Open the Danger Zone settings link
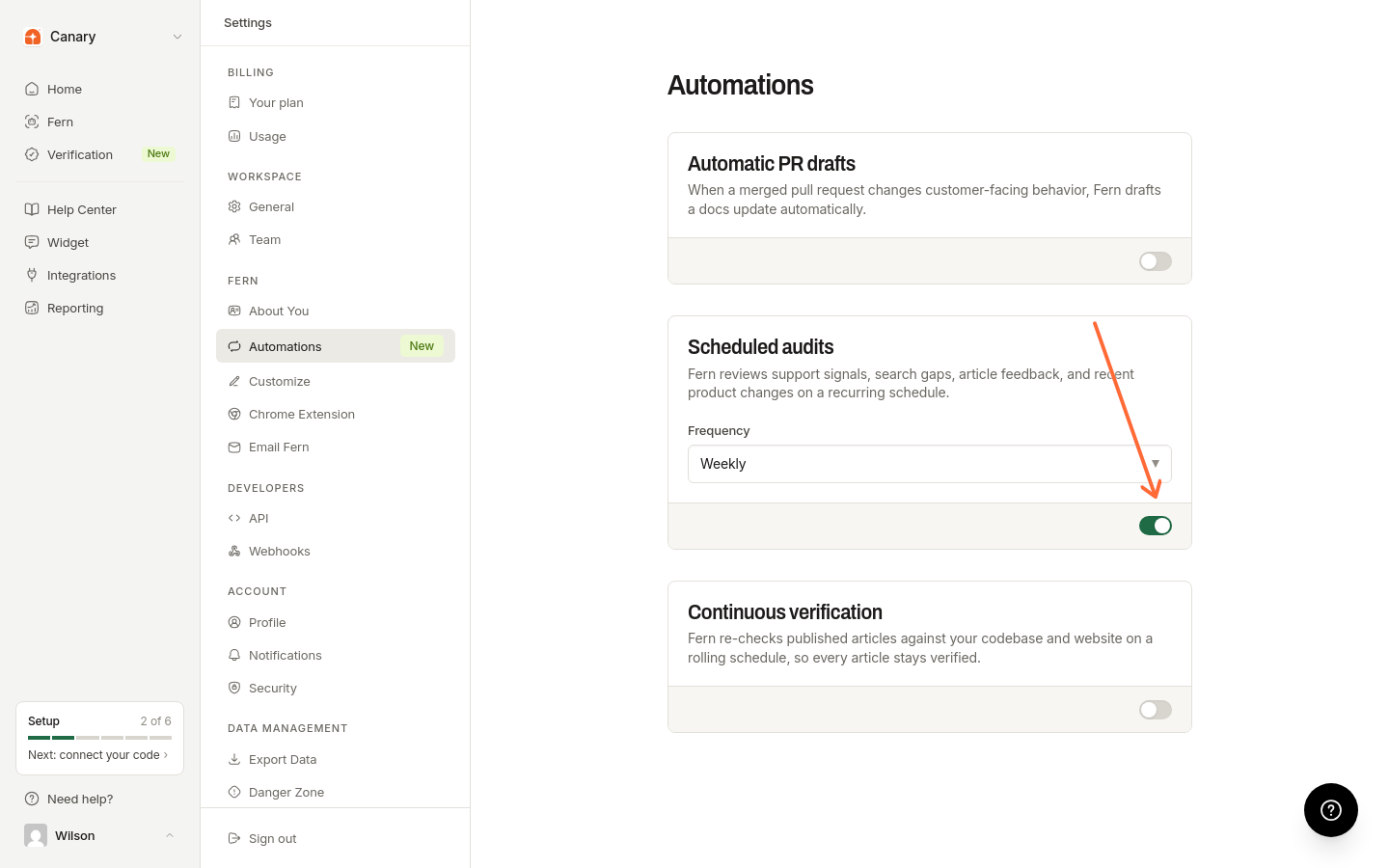 (x=336, y=792)
